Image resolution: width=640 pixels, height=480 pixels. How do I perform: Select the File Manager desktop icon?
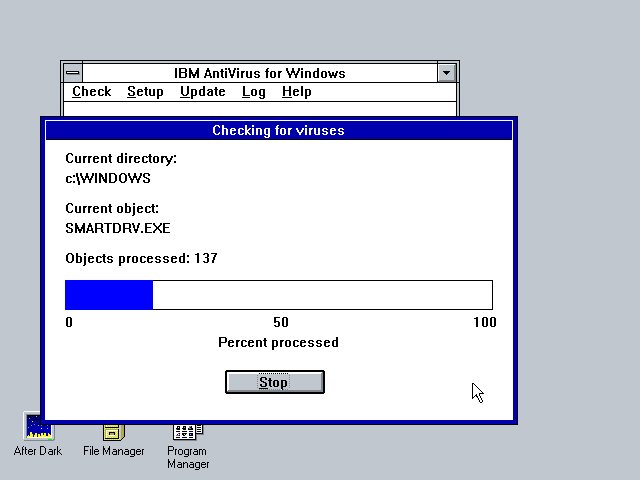point(113,440)
